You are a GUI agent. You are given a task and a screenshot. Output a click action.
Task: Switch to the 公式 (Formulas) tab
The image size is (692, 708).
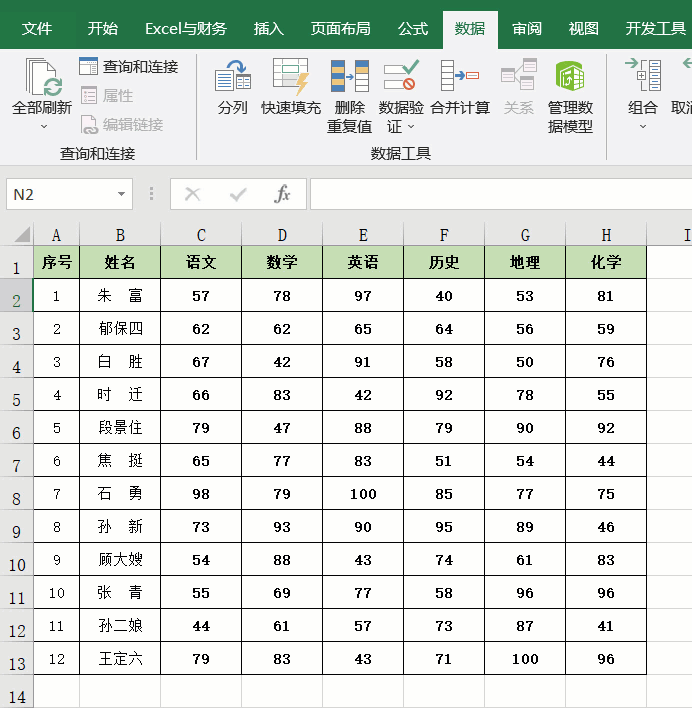pos(413,28)
